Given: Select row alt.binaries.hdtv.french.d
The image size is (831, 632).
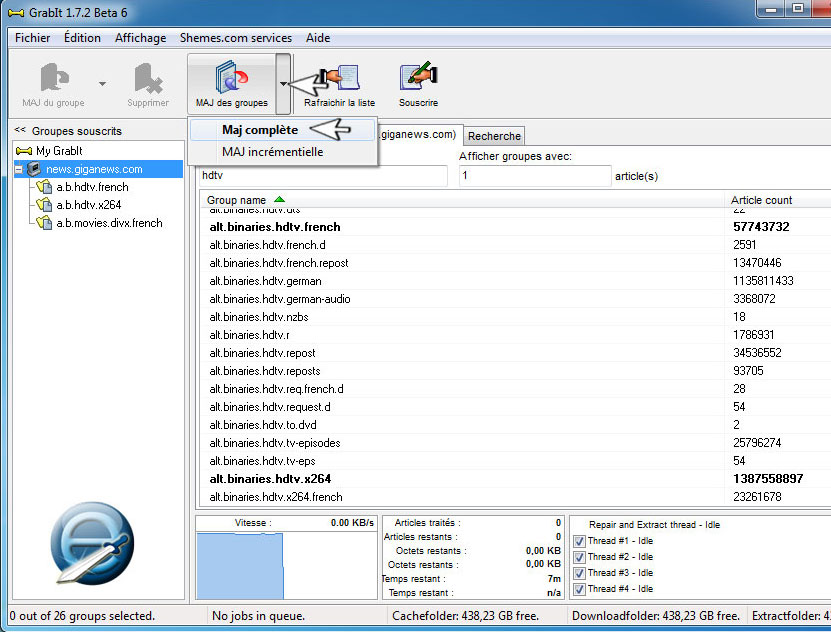Looking at the screenshot, I should click(515, 245).
